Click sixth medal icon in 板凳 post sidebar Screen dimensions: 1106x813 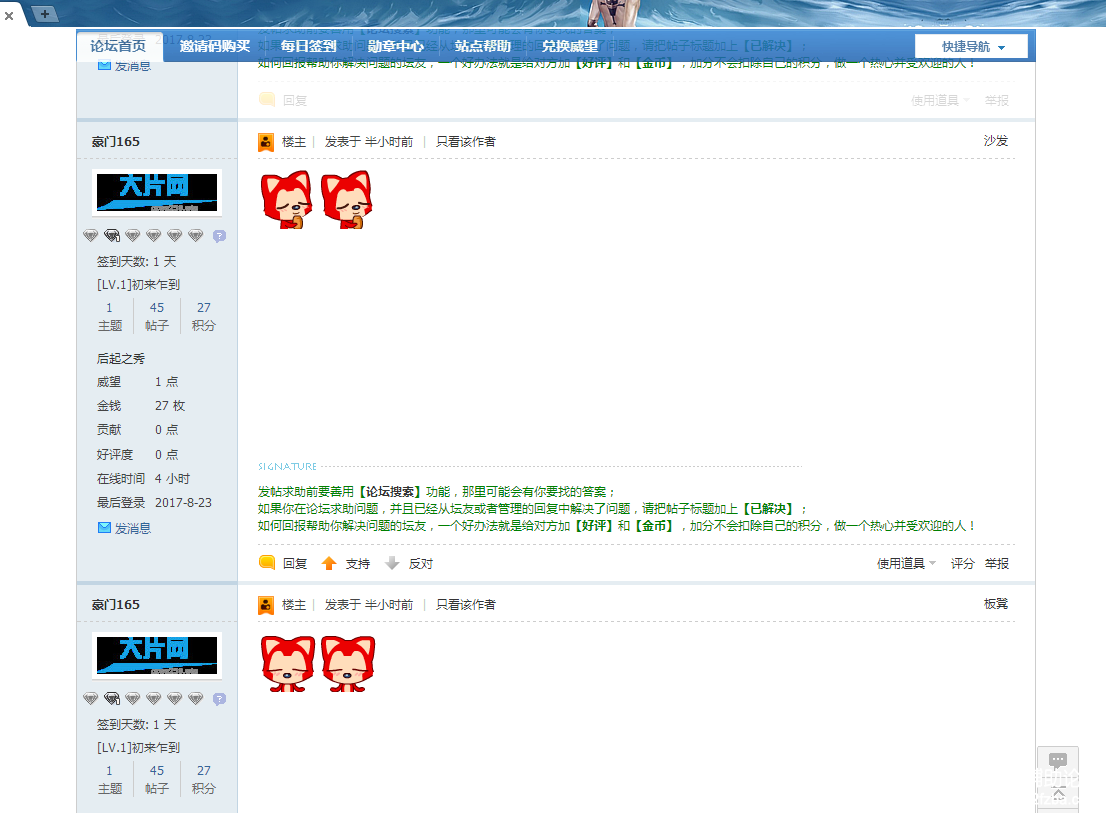click(196, 699)
